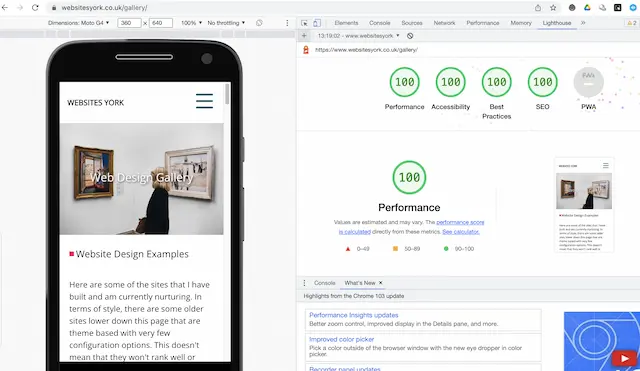The height and width of the screenshot is (371, 640).
Task: Click the warnings counter icon in DevTools
Action: [x=632, y=23]
